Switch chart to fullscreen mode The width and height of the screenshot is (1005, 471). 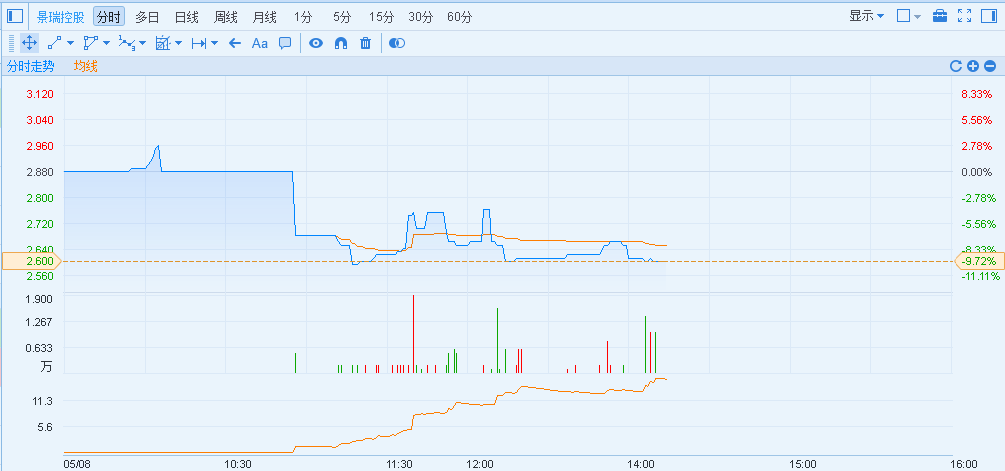965,16
